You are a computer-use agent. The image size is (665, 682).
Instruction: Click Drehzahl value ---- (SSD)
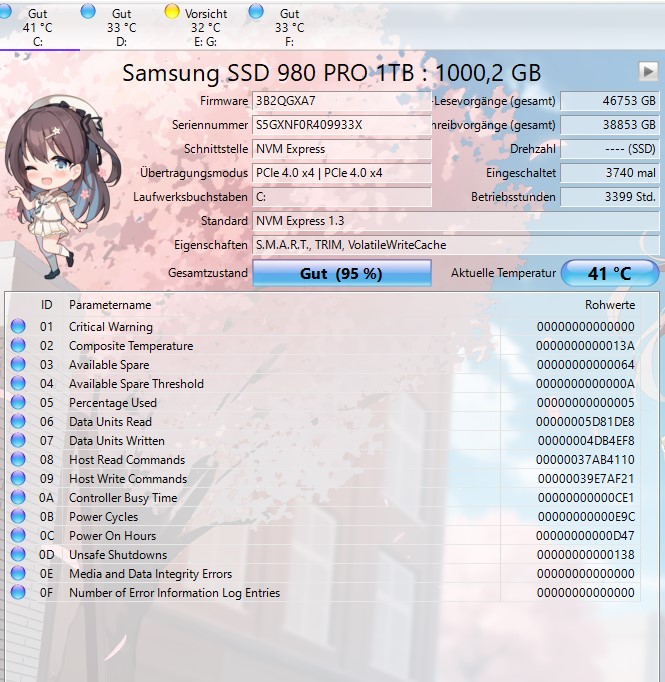tap(610, 149)
